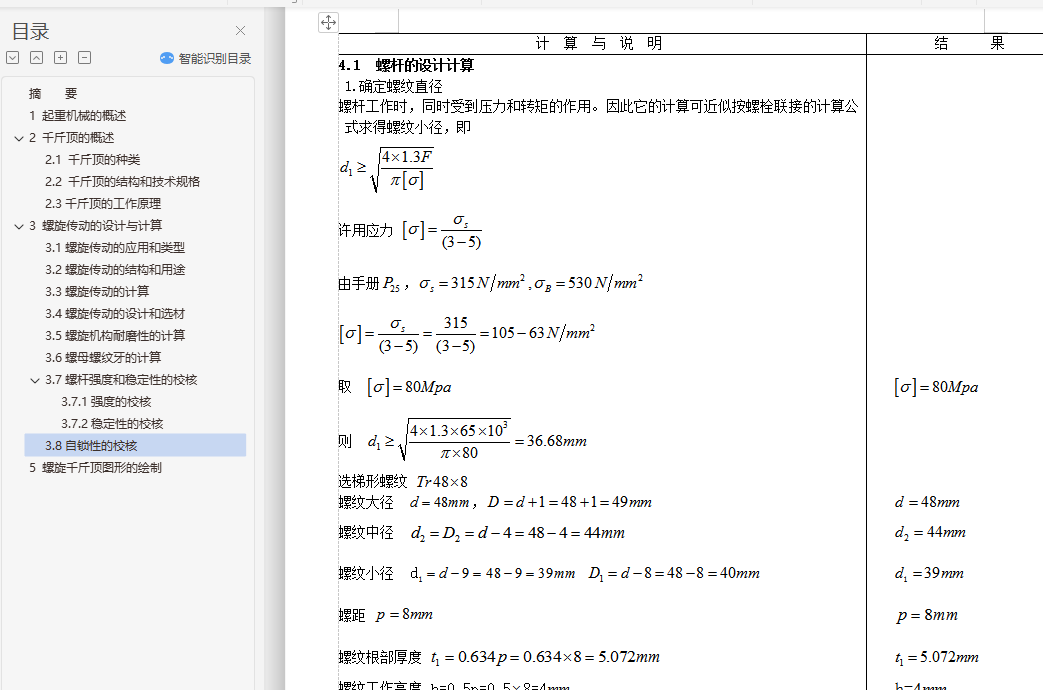Image resolution: width=1043 pixels, height=690 pixels.
Task: Navigate to 5 螺旋千斤顶图形的绘制
Action: 95,468
